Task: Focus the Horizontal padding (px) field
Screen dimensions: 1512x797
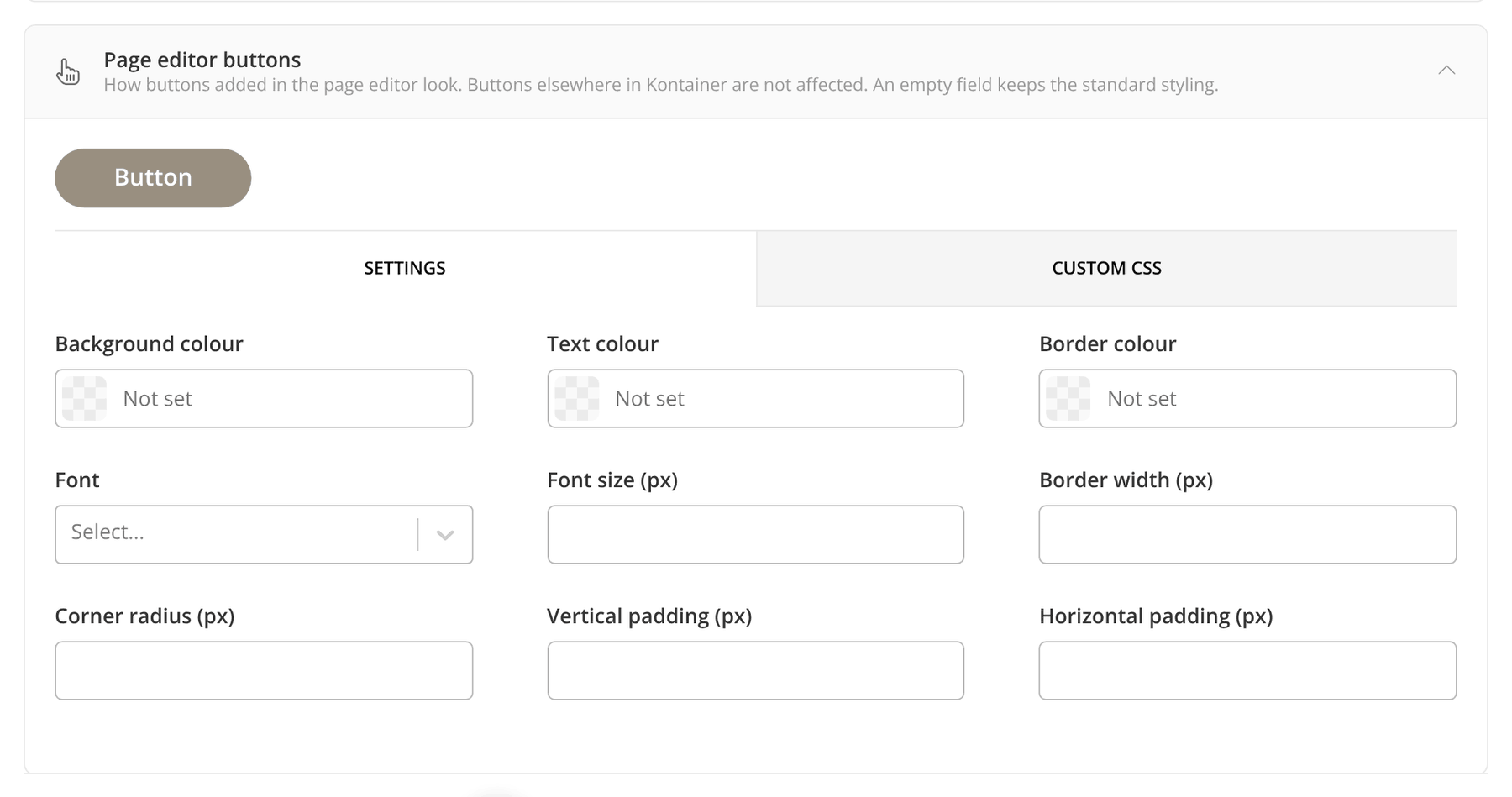Action: tap(1247, 670)
